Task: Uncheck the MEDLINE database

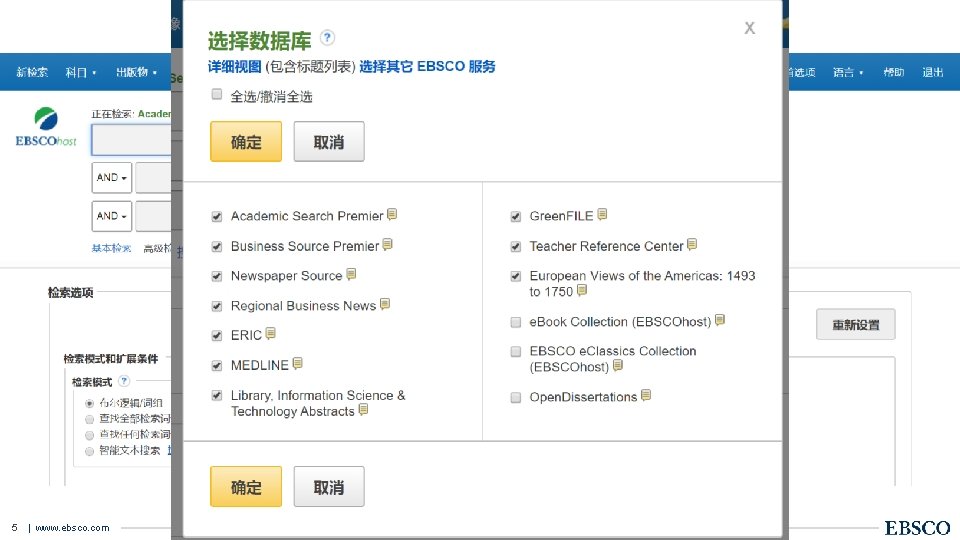Action: coord(217,366)
